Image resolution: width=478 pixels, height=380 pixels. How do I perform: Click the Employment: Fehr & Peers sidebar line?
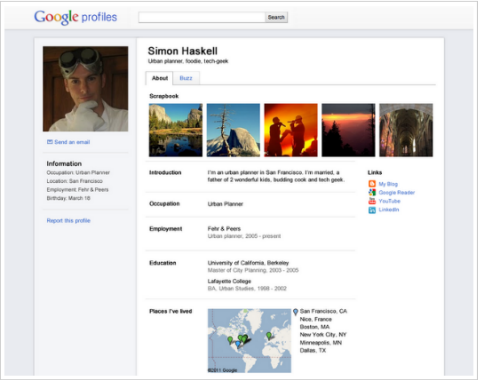coord(77,190)
